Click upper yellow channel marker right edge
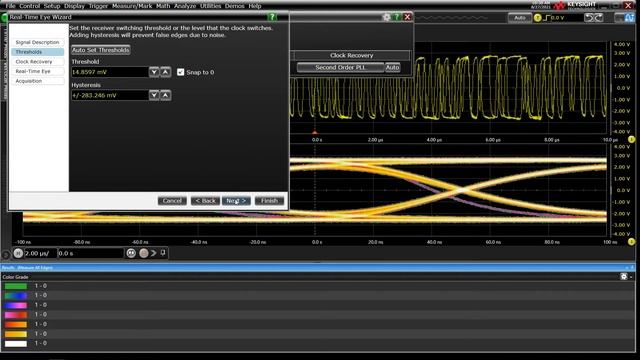The height and width of the screenshot is (360, 640). pyautogui.click(x=631, y=140)
